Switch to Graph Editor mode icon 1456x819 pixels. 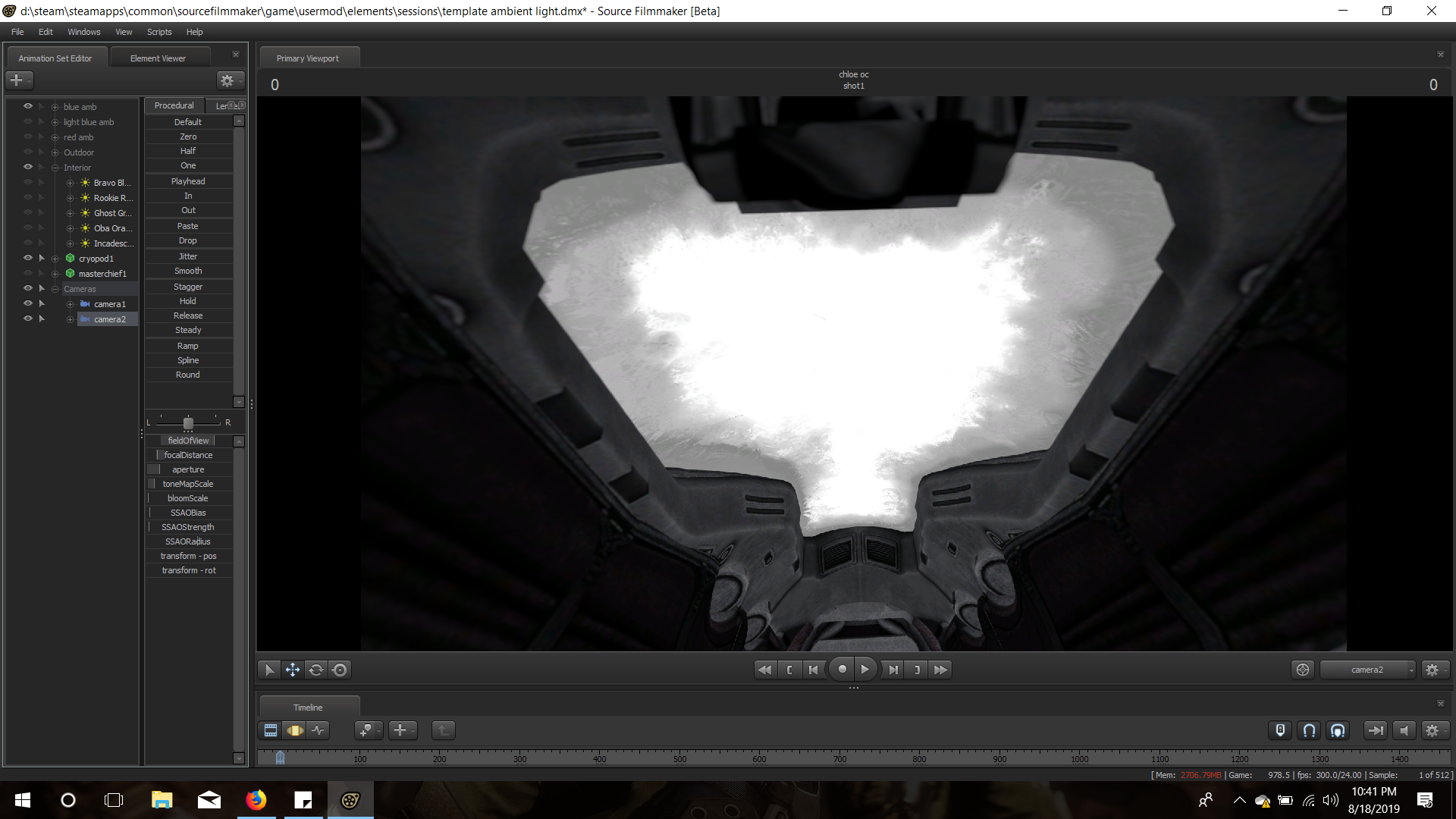(x=318, y=730)
